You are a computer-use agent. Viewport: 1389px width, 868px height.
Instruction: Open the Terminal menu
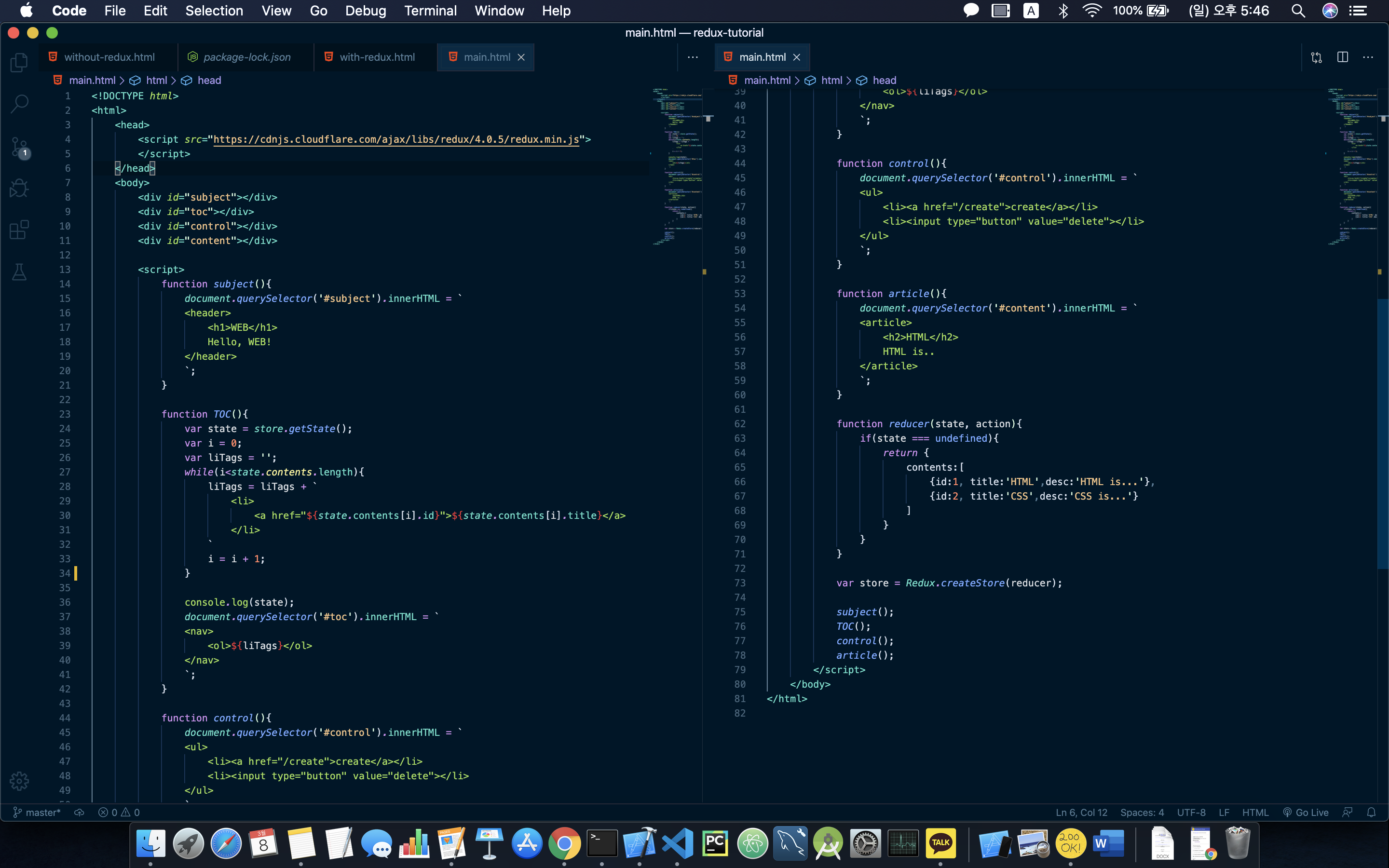[x=430, y=10]
